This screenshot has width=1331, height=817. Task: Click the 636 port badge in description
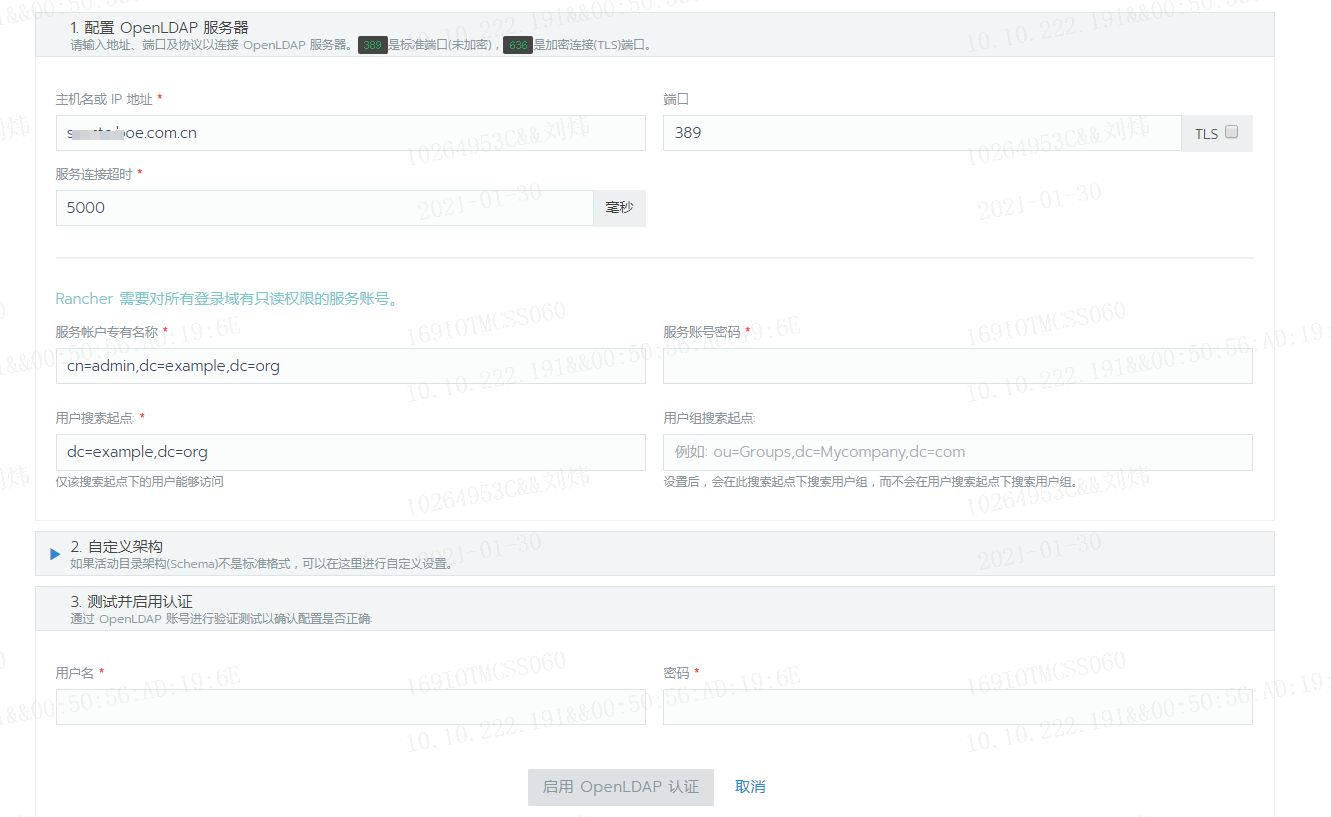click(518, 45)
